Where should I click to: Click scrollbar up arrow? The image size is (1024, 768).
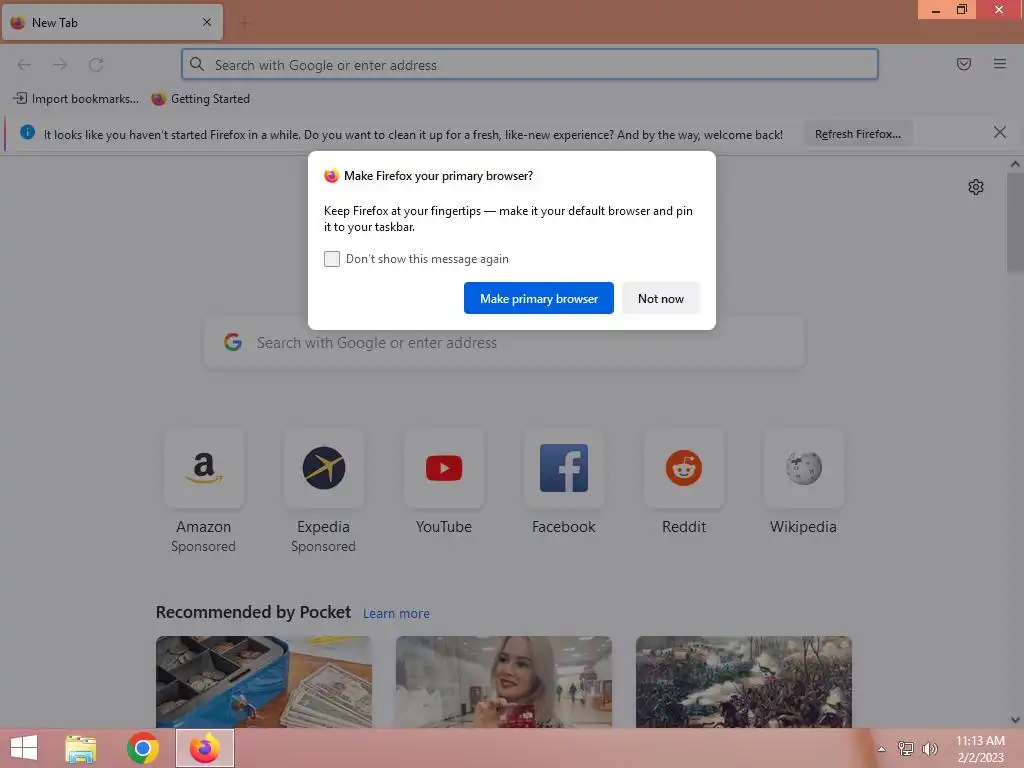1015,165
